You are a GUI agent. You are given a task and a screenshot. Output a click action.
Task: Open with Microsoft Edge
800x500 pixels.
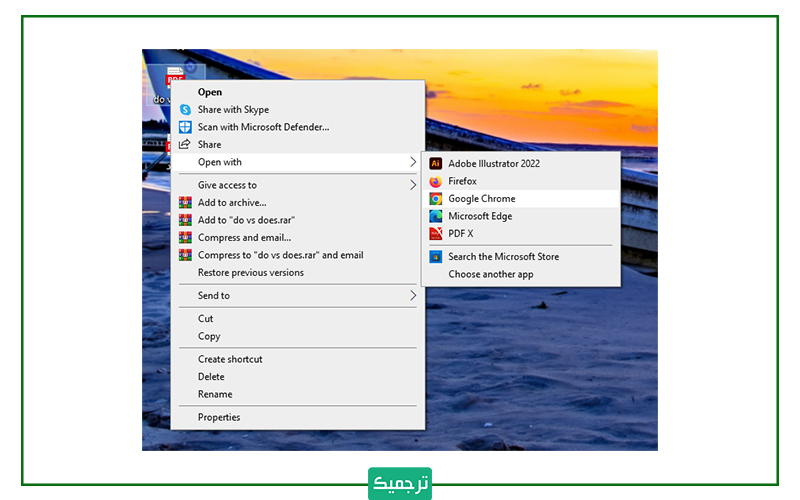pyautogui.click(x=521, y=216)
